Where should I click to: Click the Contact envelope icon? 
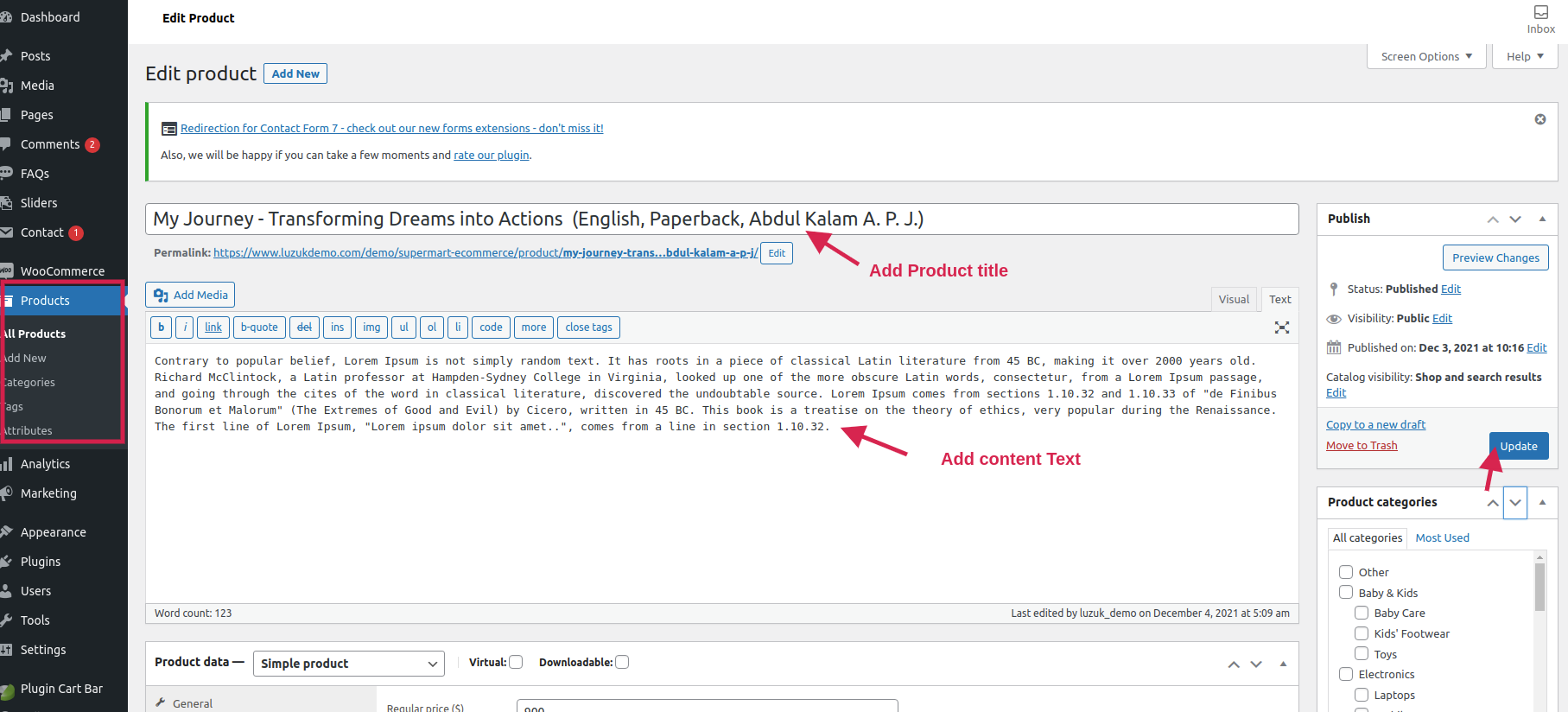pyautogui.click(x=6, y=232)
